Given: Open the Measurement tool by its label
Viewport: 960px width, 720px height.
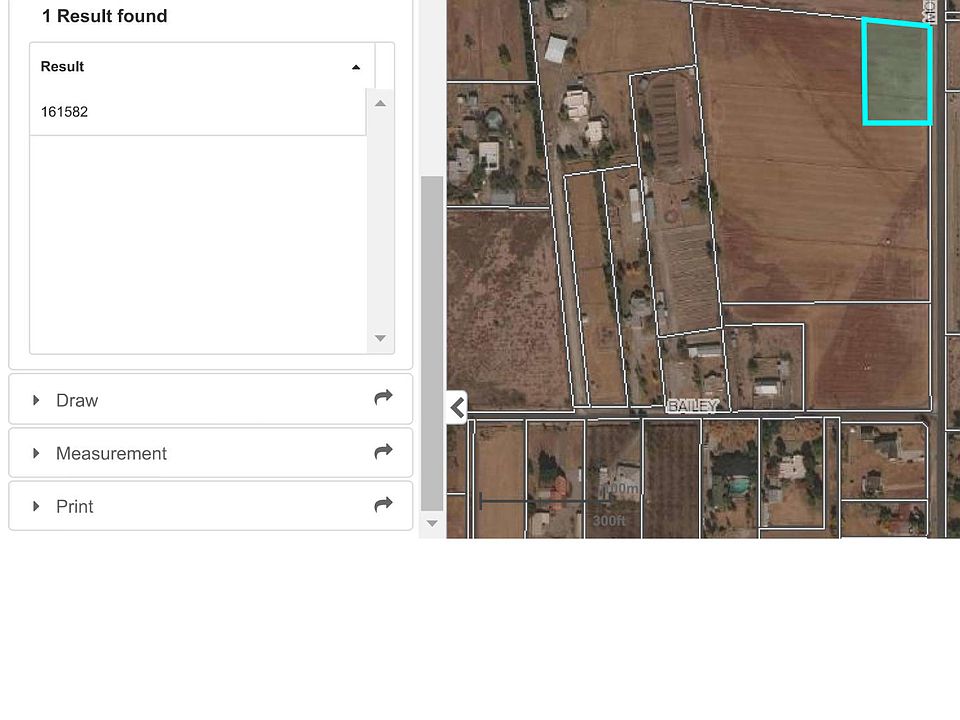Looking at the screenshot, I should click(x=111, y=453).
